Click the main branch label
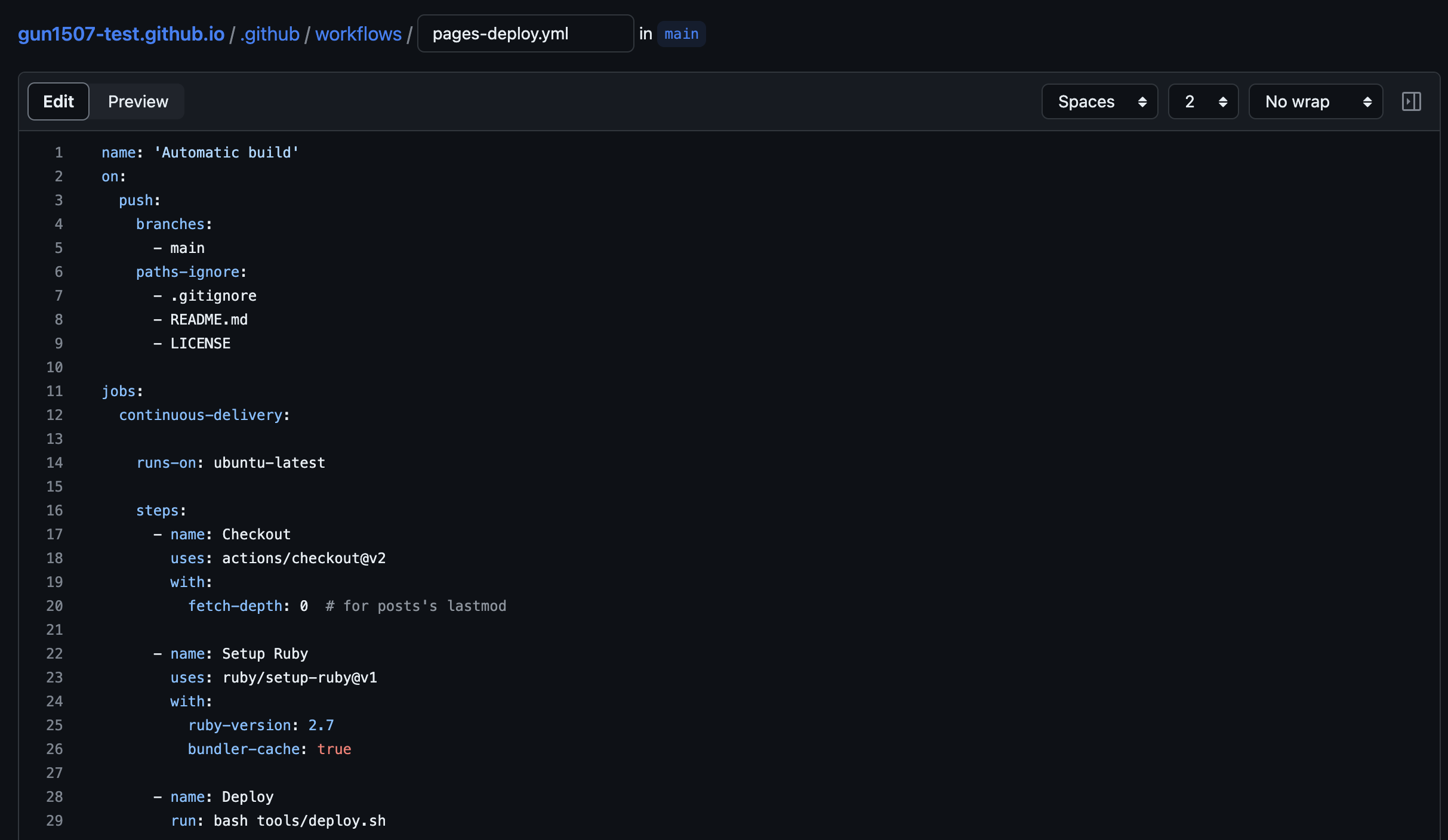 (681, 34)
